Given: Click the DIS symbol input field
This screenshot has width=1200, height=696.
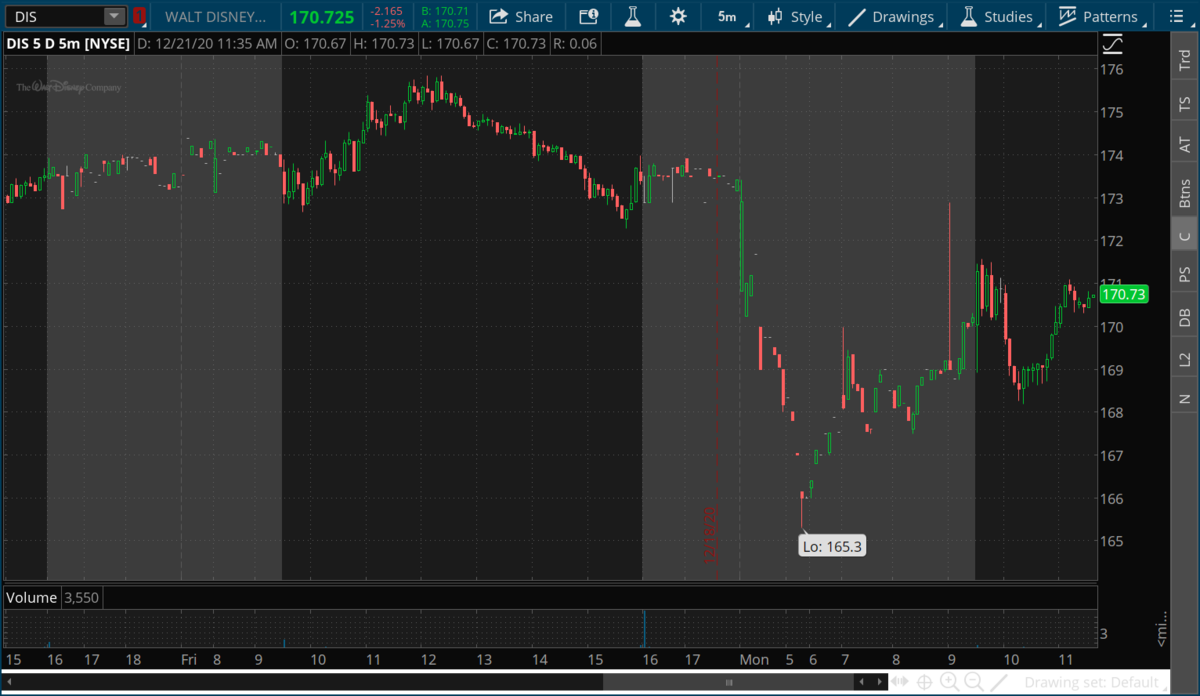Looking at the screenshot, I should (x=56, y=16).
